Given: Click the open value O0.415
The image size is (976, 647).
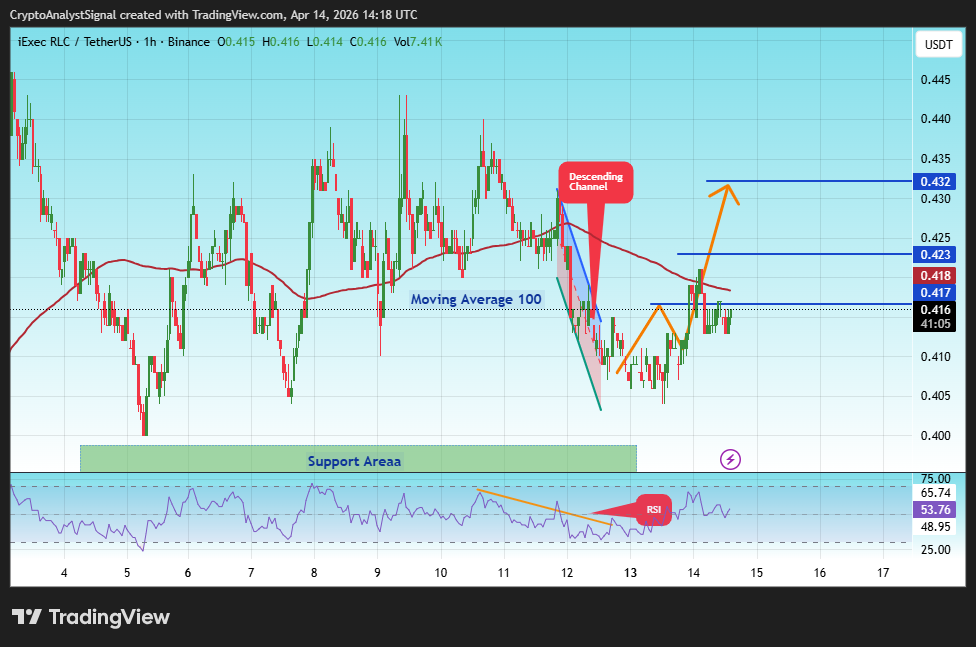Looking at the screenshot, I should (x=236, y=42).
